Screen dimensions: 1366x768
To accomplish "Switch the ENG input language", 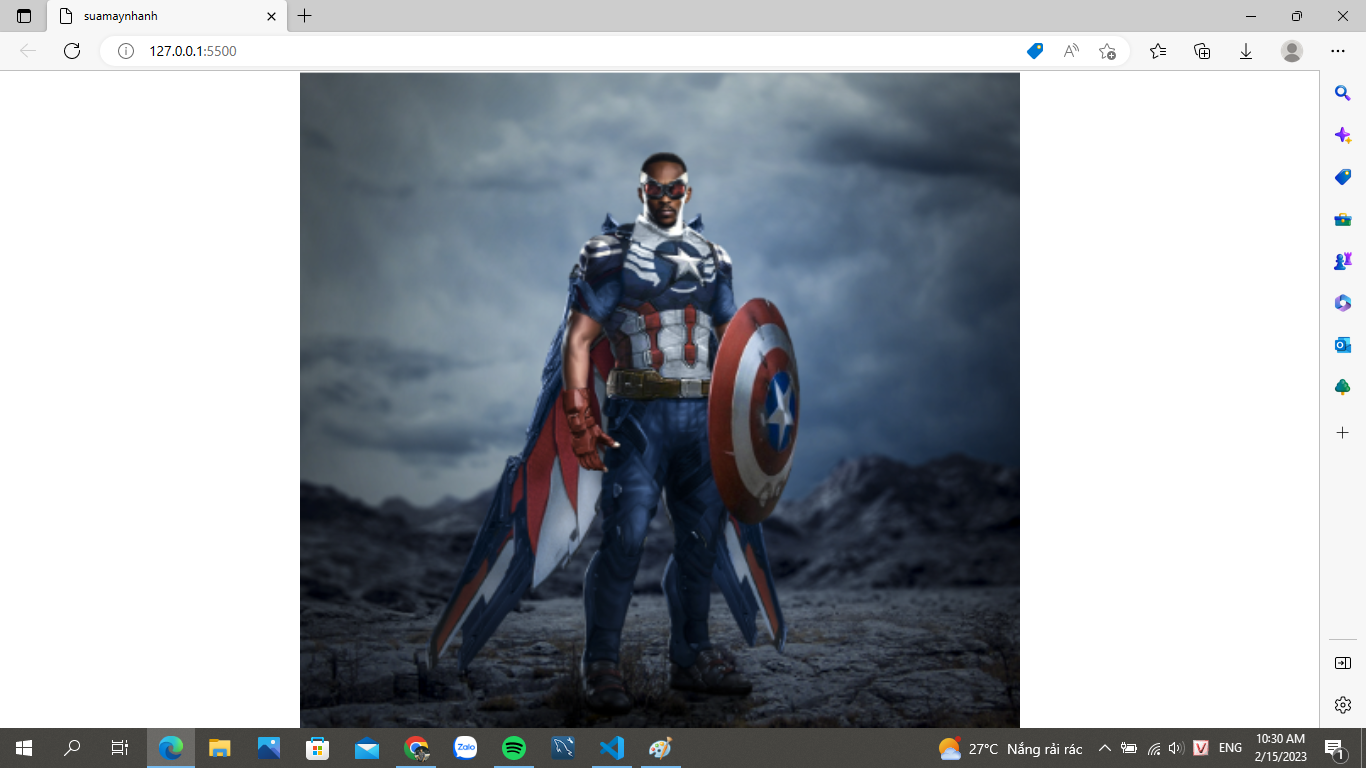I will (1231, 748).
